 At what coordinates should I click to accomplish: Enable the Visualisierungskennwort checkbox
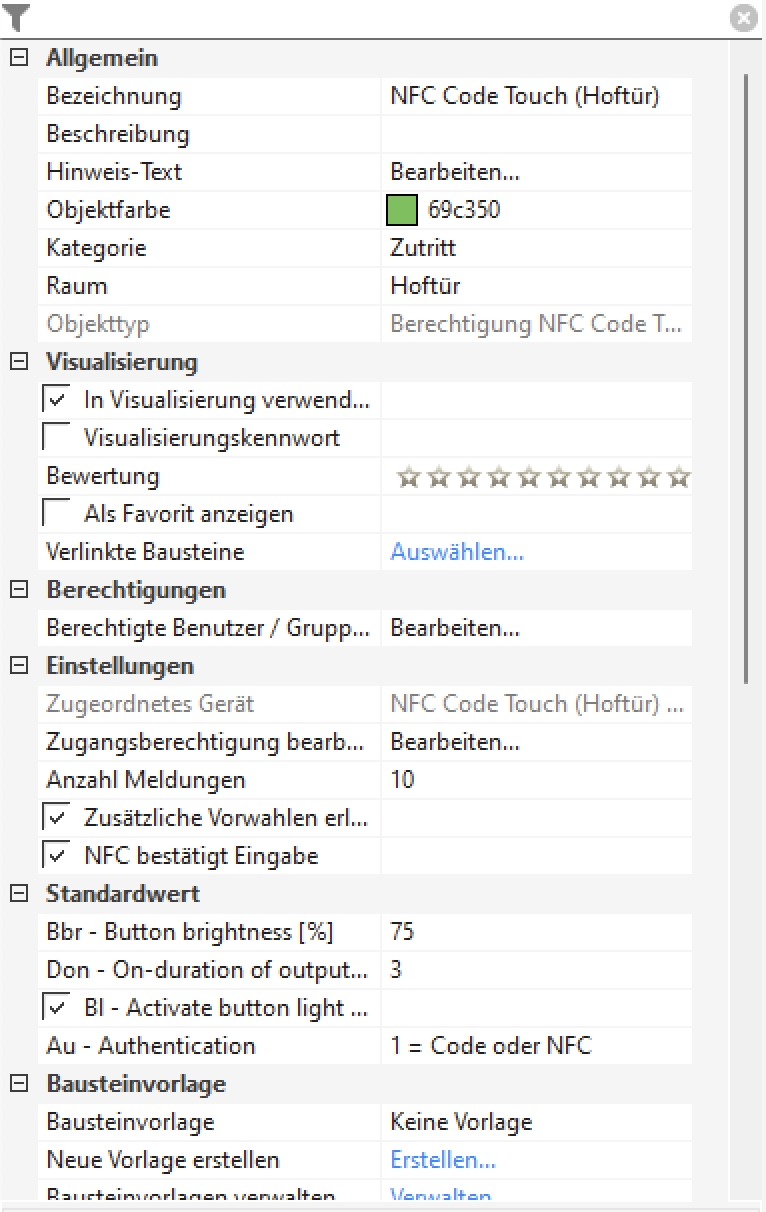pos(57,438)
